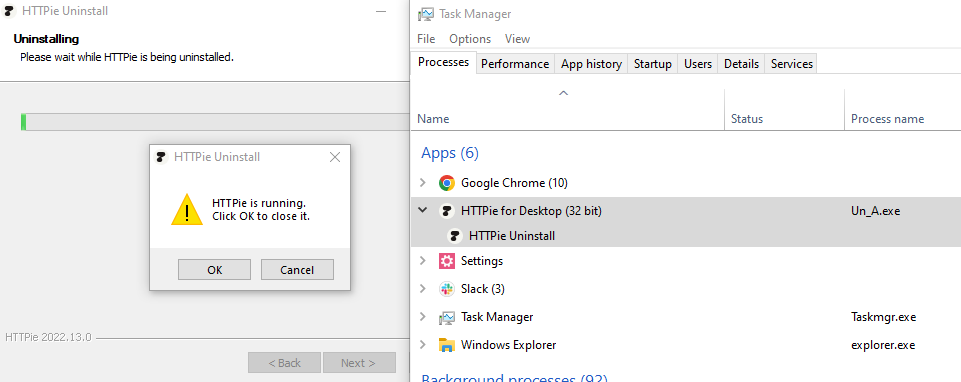
Task: Select the Google Chrome (10) row
Action: 686,183
